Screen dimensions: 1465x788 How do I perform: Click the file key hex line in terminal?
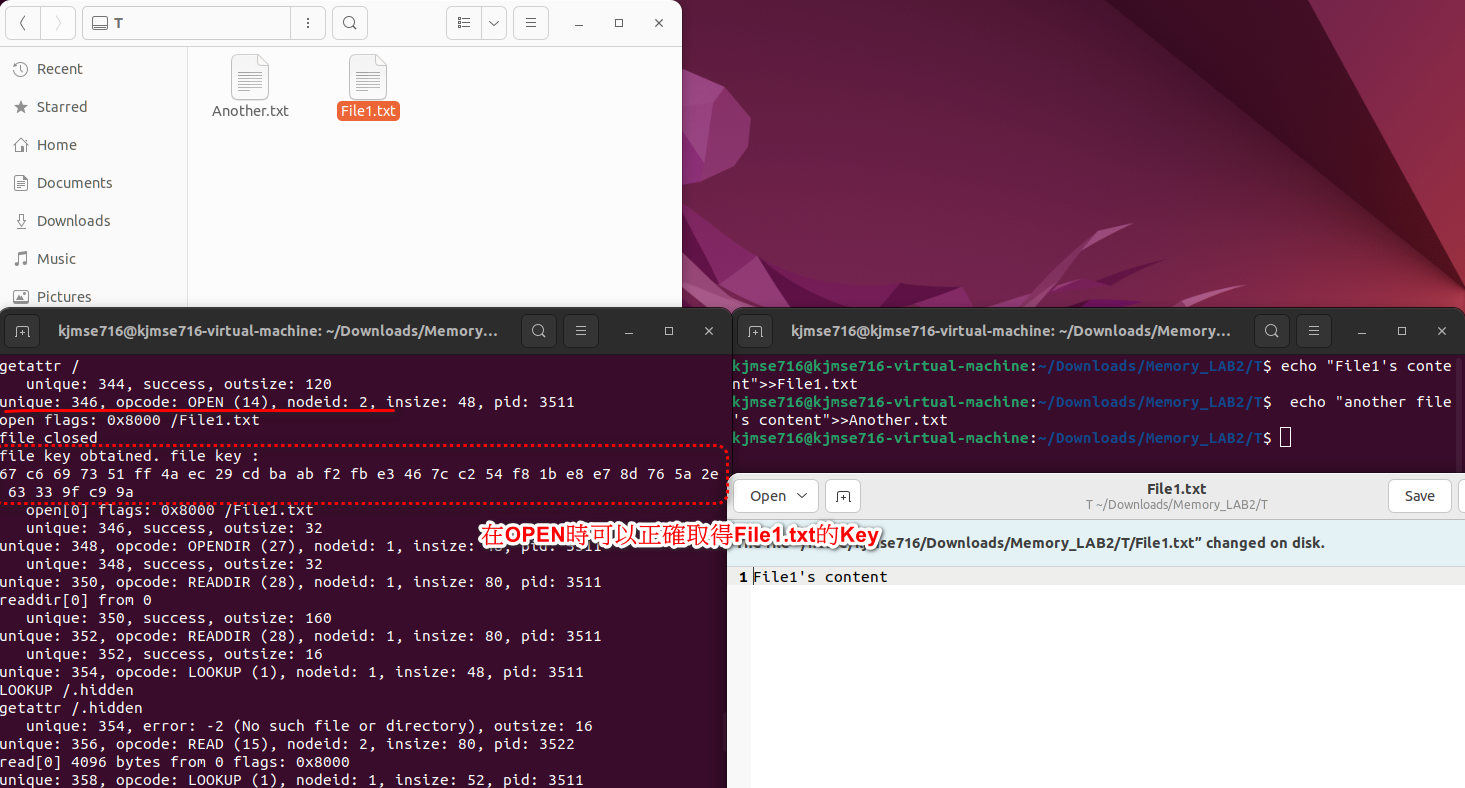click(359, 474)
